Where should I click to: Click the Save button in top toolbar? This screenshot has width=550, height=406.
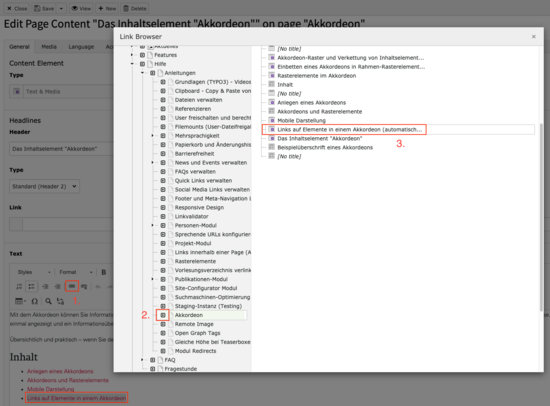click(x=45, y=8)
